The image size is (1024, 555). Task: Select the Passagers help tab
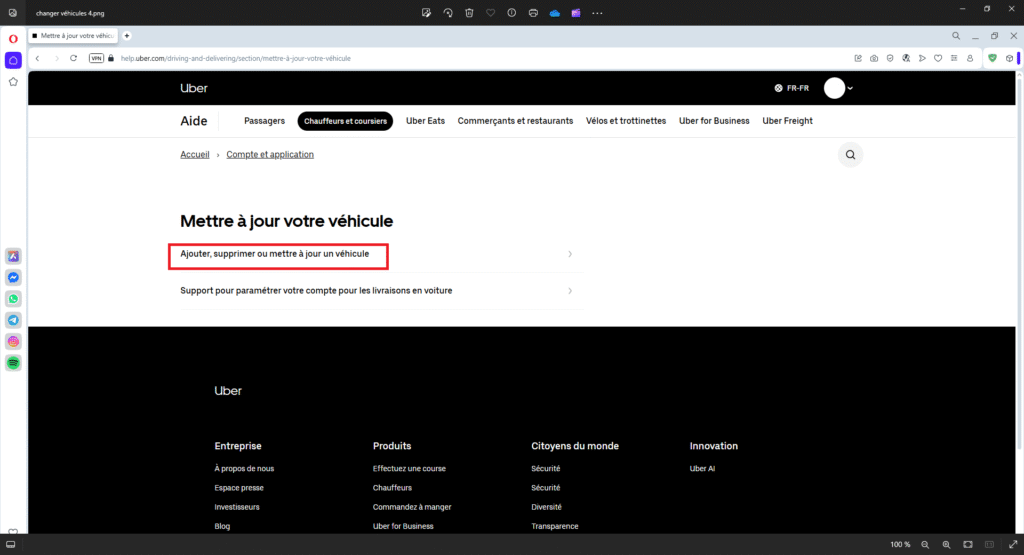coord(264,121)
